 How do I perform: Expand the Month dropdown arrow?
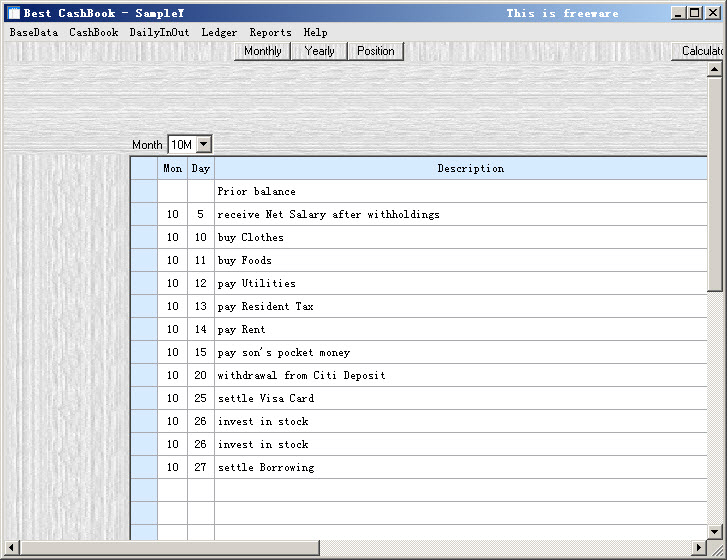[x=204, y=144]
